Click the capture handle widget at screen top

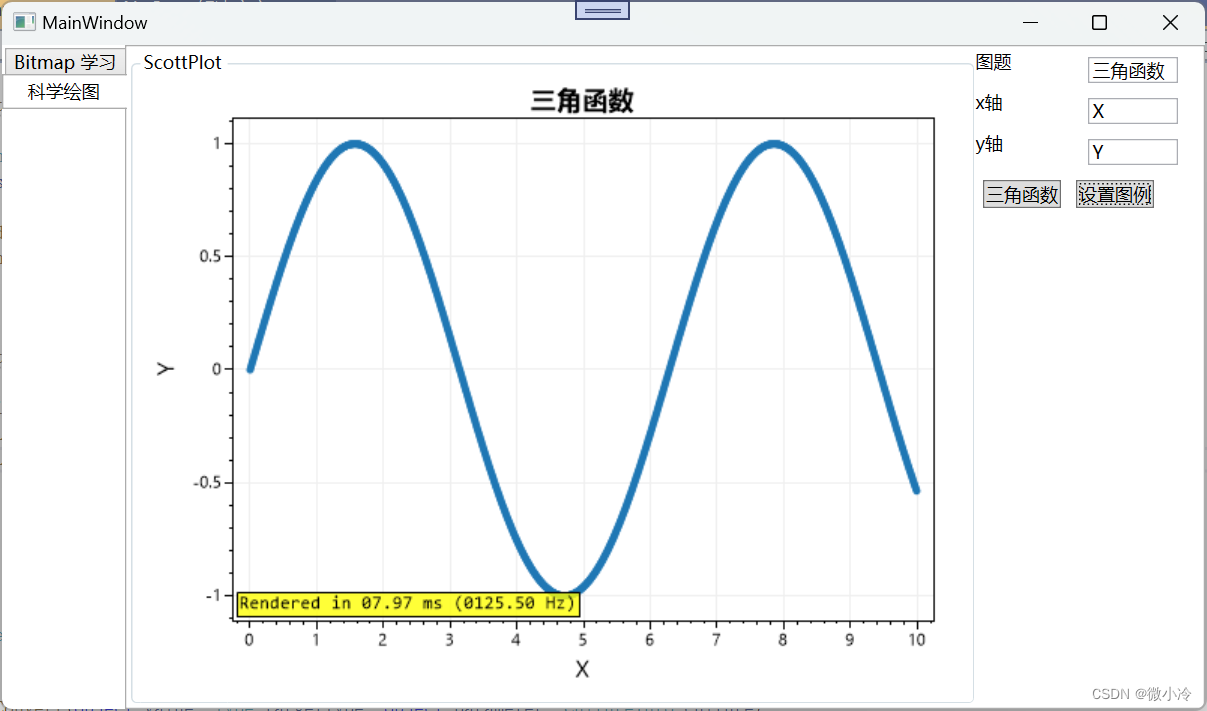602,10
